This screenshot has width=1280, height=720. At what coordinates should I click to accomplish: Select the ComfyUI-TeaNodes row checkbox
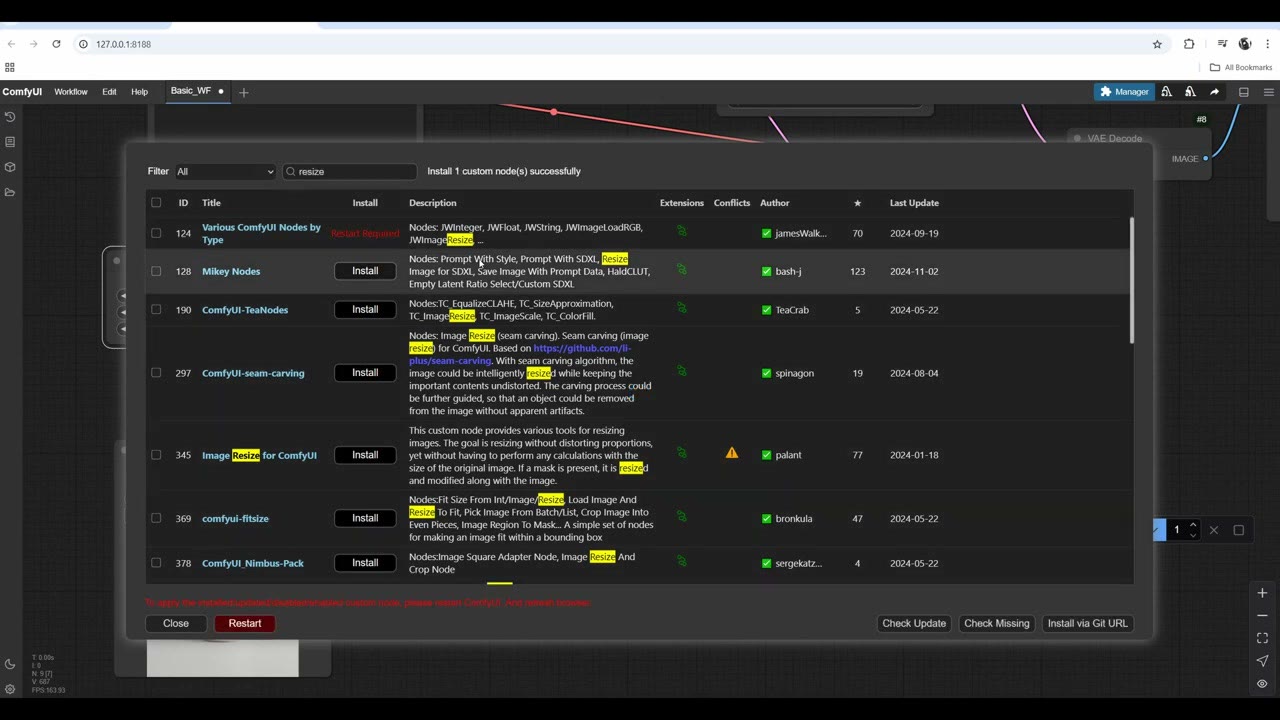tap(156, 310)
